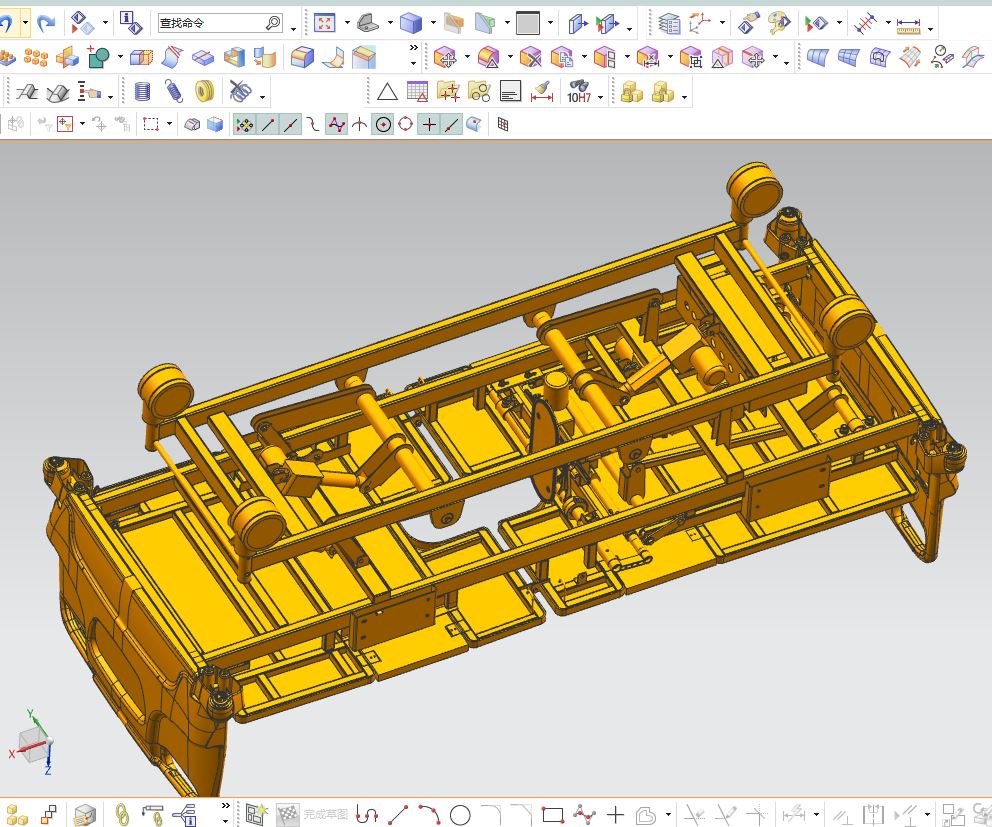Click the sketch Profile tool icon

tap(367, 814)
